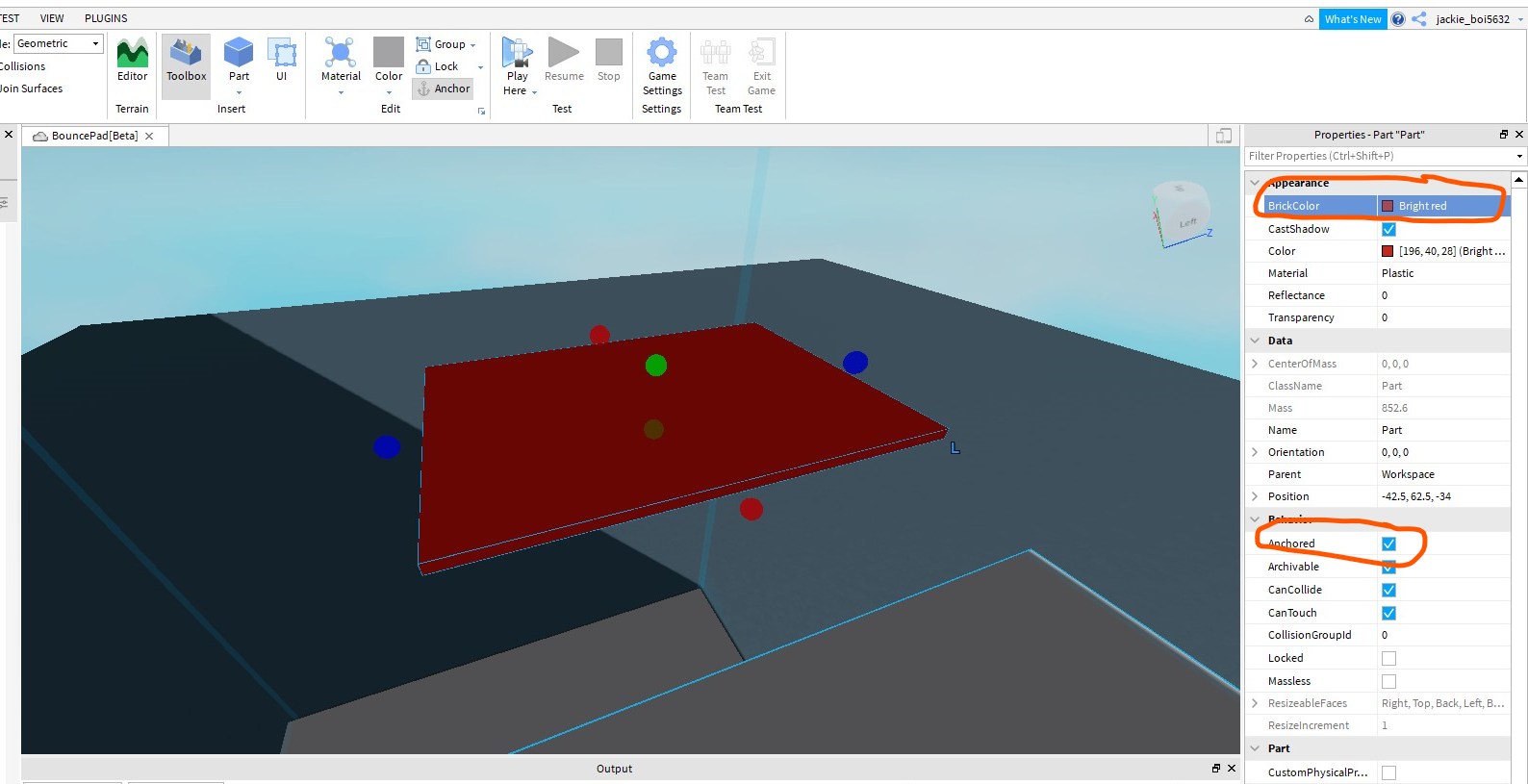
Task: Click the Color property red swatch
Action: click(1388, 251)
